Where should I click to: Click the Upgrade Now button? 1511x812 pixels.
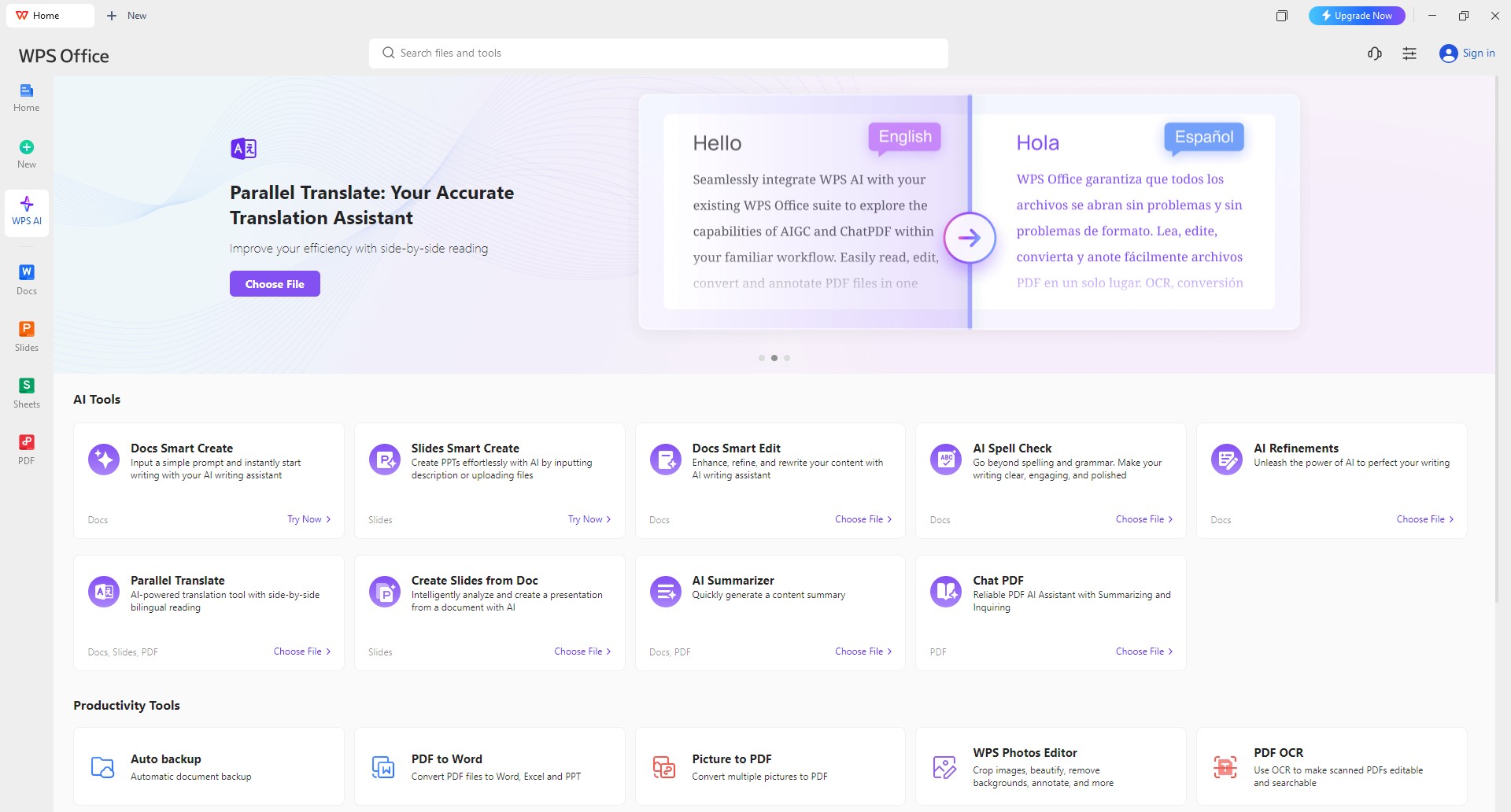coord(1357,16)
